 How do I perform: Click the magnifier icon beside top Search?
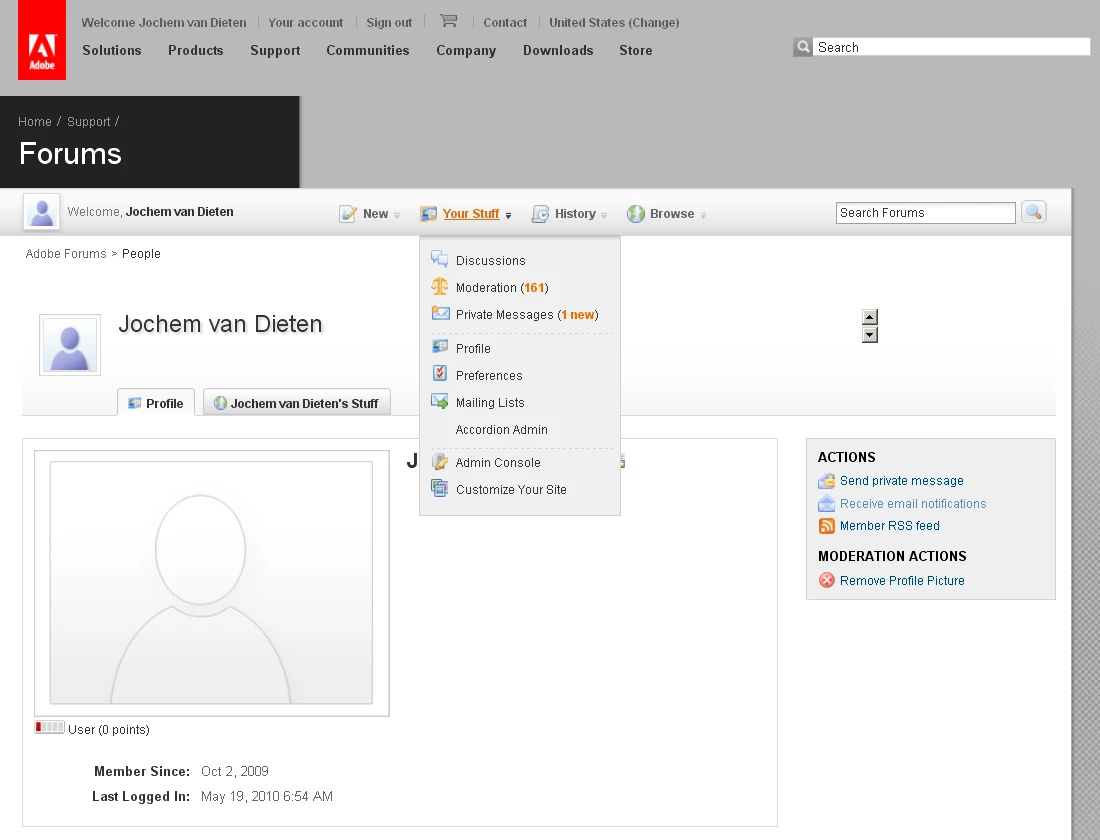(x=803, y=47)
